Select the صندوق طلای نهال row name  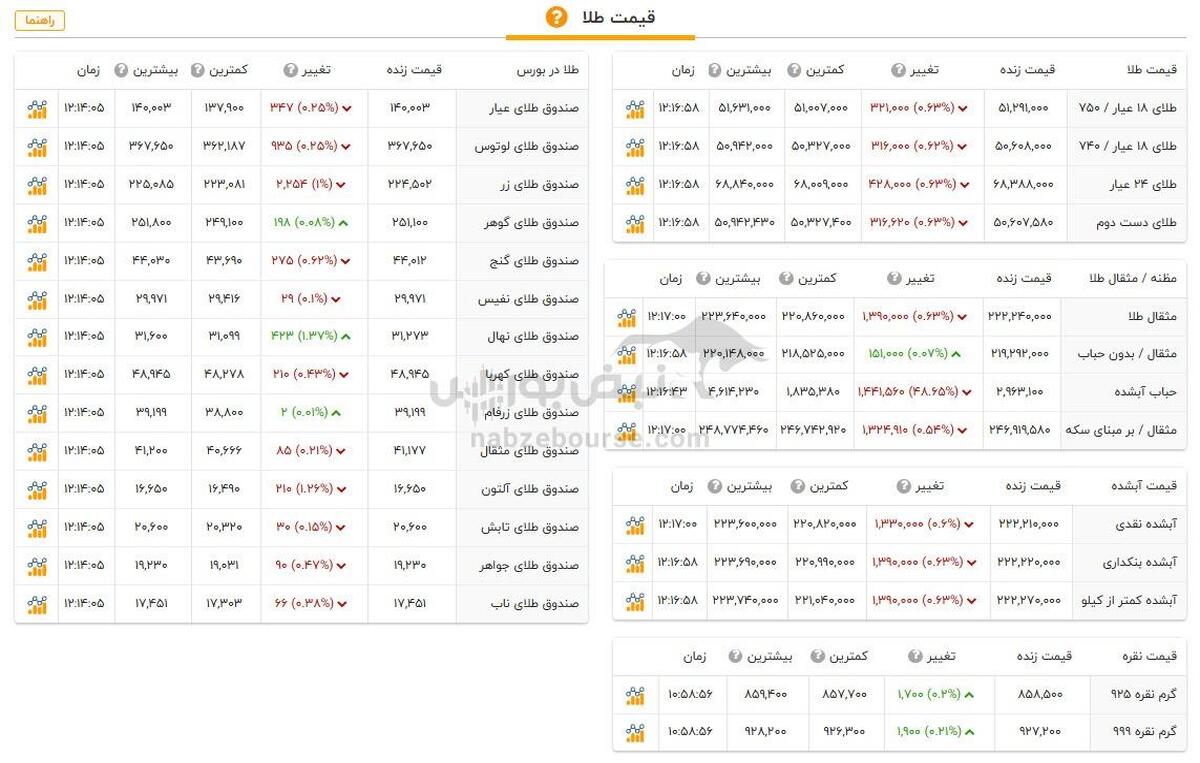click(531, 337)
